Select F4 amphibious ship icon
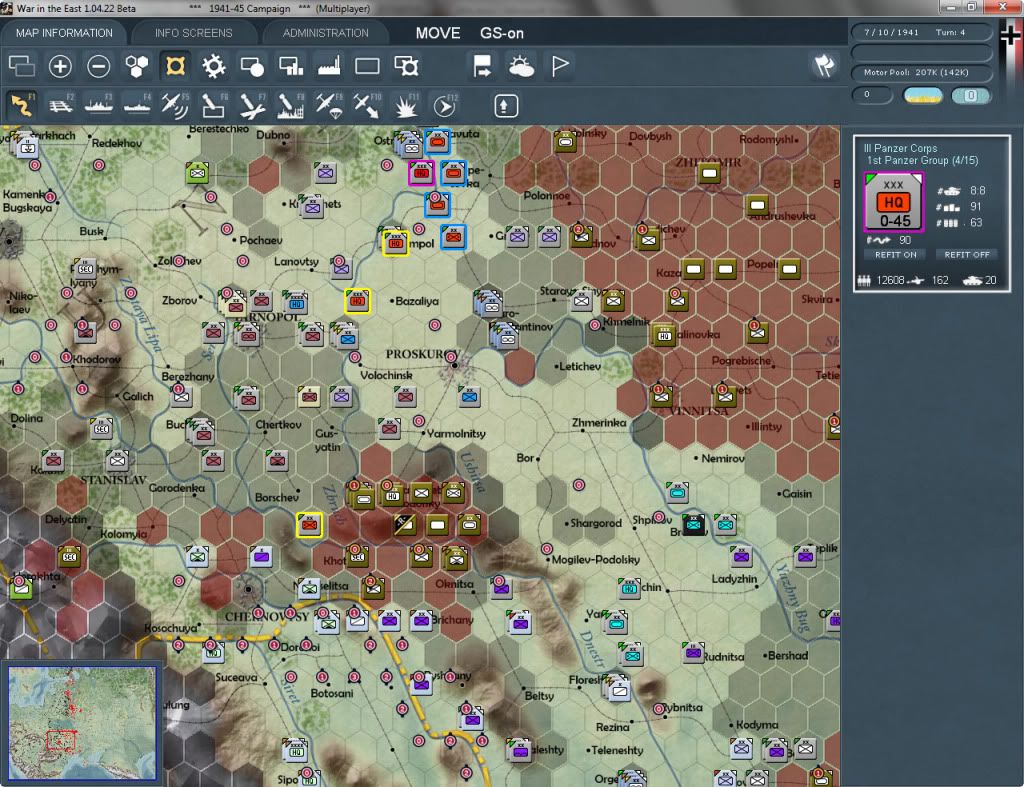The height and width of the screenshot is (787, 1024). click(137, 105)
